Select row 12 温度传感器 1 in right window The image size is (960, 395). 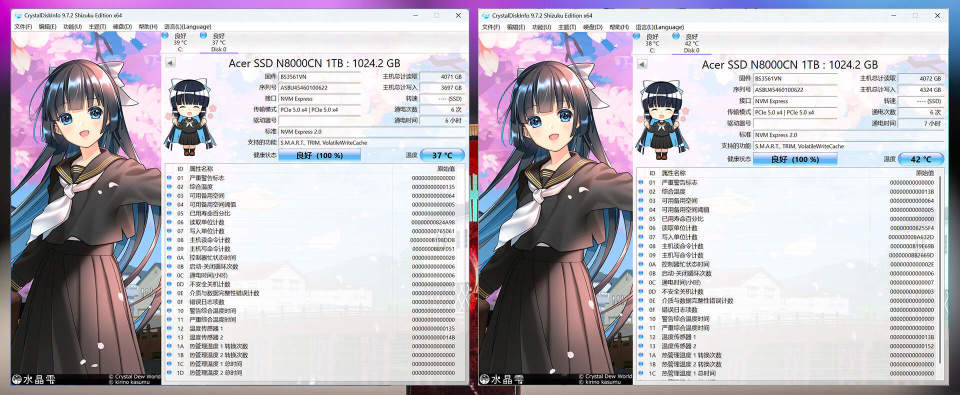[788, 337]
